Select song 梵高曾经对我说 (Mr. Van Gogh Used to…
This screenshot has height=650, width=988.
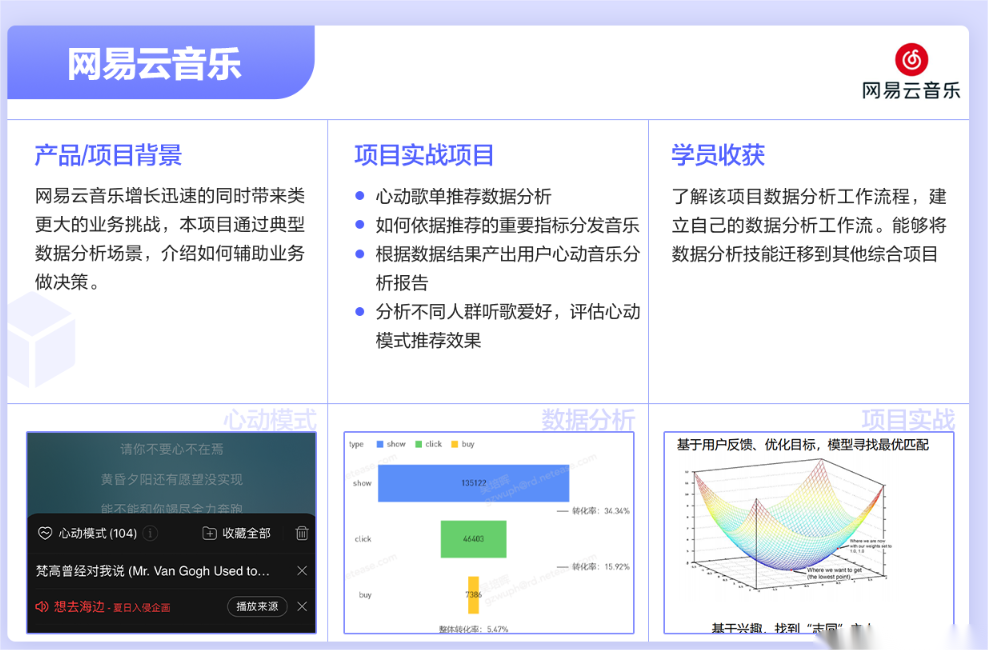tap(152, 571)
